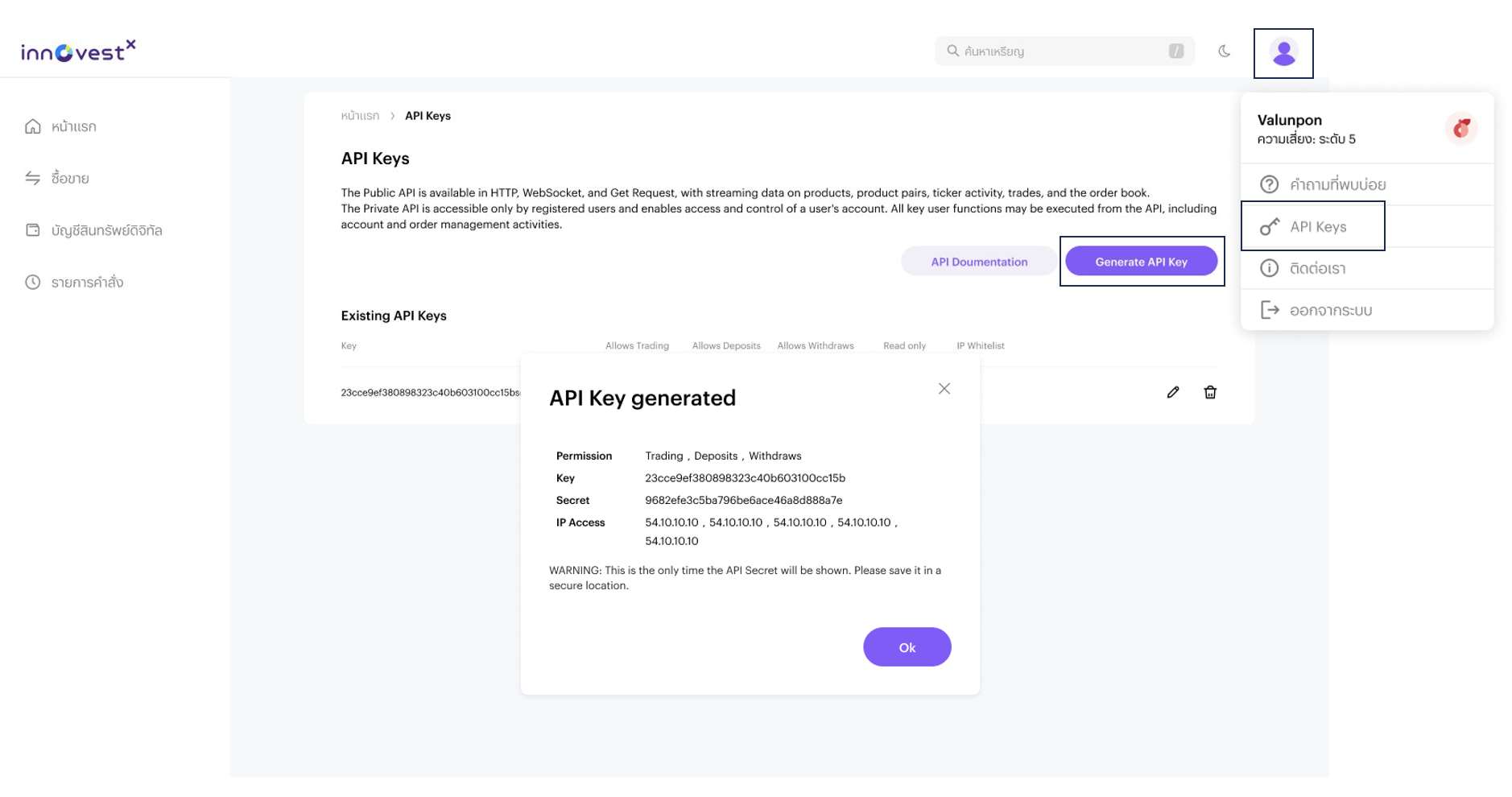Screen dimensions: 1512x797
Task: Edit the existing API key with pencil icon
Action: coord(1173,392)
